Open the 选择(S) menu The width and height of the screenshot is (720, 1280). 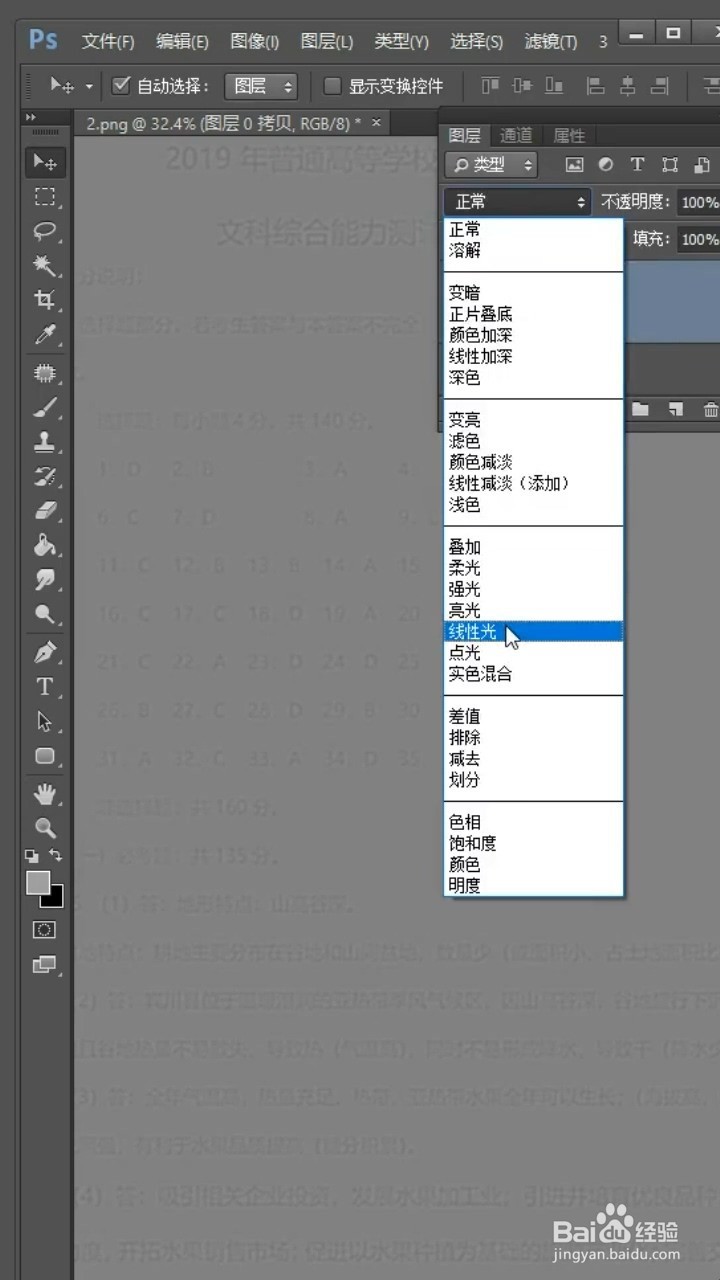pos(476,42)
